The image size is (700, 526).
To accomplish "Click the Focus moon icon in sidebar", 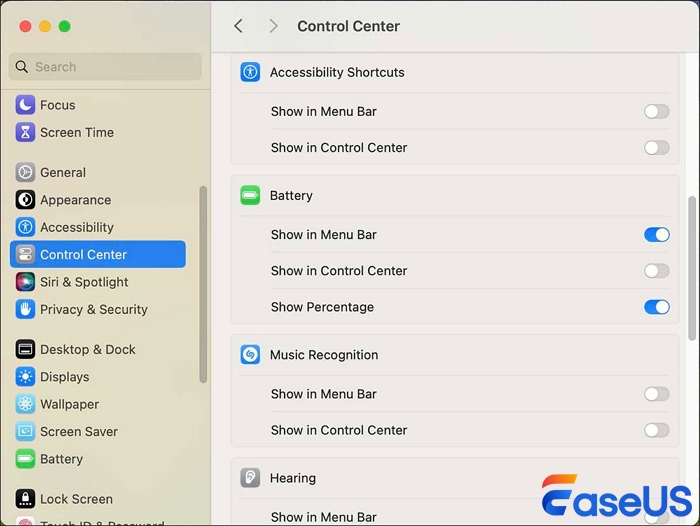I will [x=25, y=105].
